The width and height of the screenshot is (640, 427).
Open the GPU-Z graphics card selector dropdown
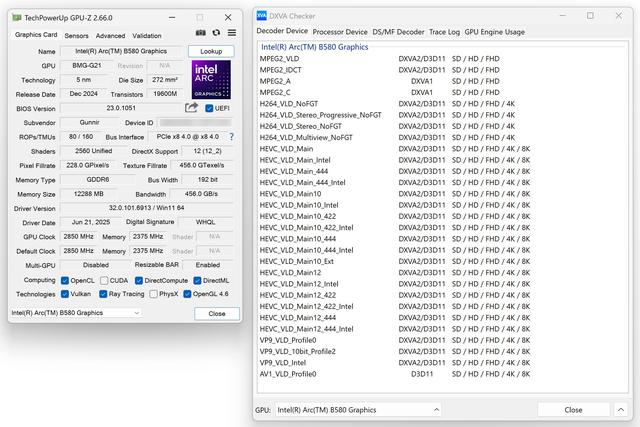point(76,313)
